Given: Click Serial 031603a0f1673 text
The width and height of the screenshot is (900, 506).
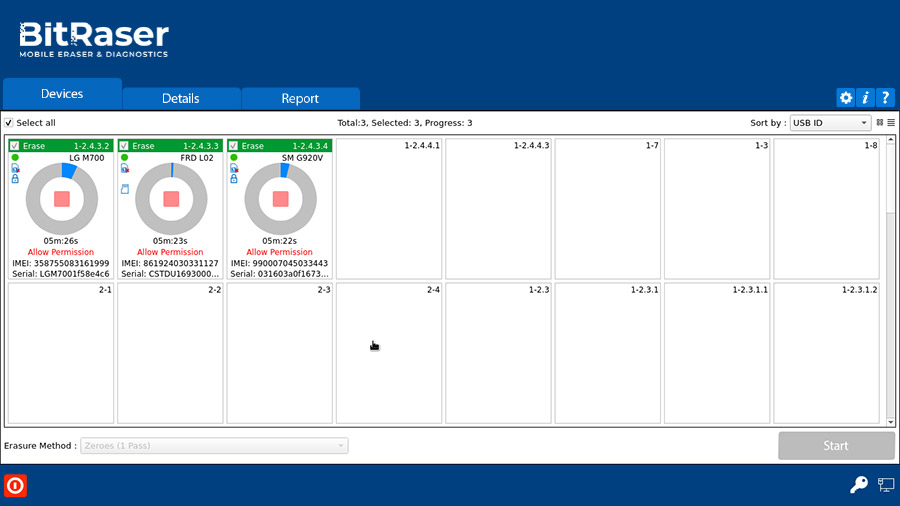Looking at the screenshot, I should [x=280, y=274].
